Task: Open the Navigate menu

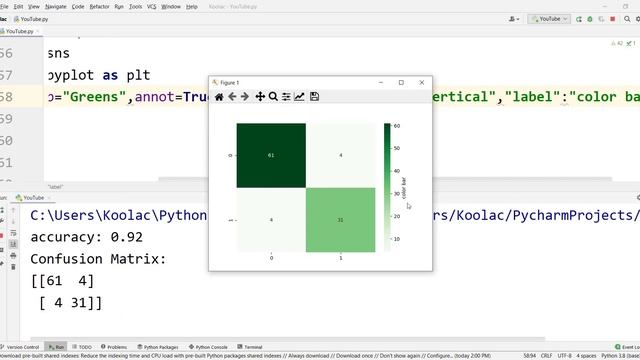Action: [56, 7]
